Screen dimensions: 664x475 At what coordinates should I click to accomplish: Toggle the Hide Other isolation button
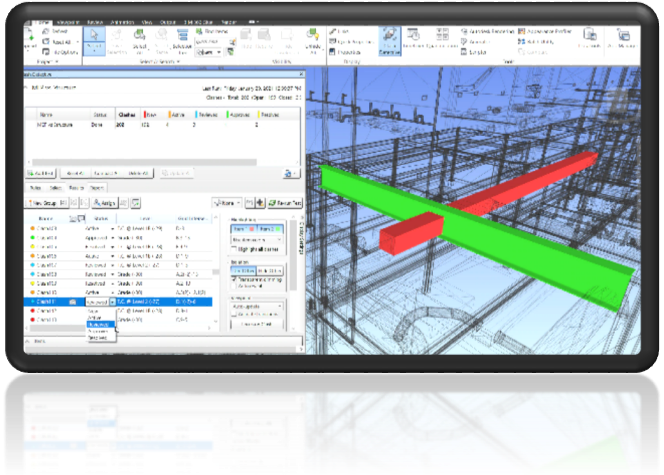270,271
